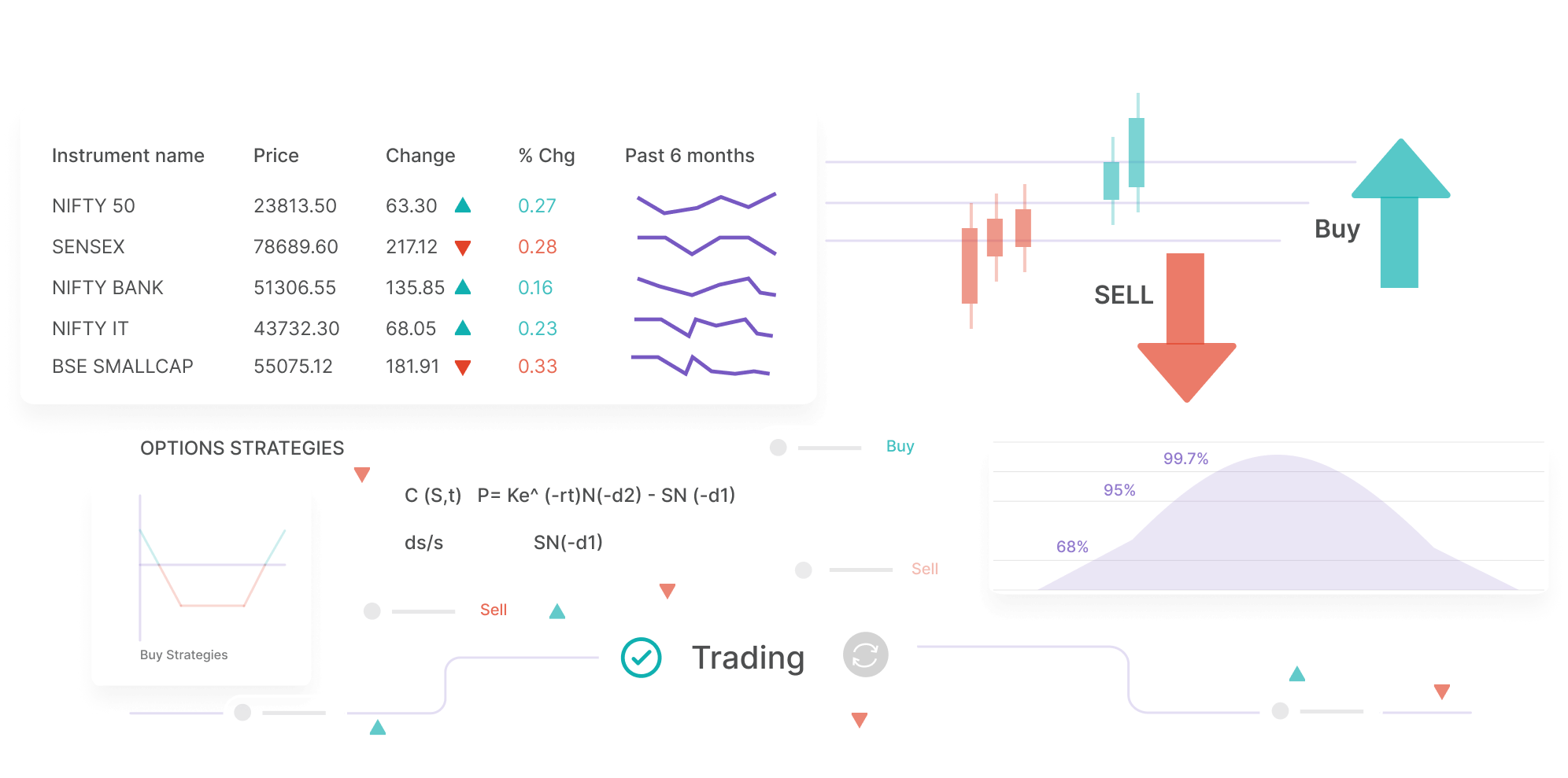Sort by the Price column header
1568x778 pixels.
coord(276,156)
